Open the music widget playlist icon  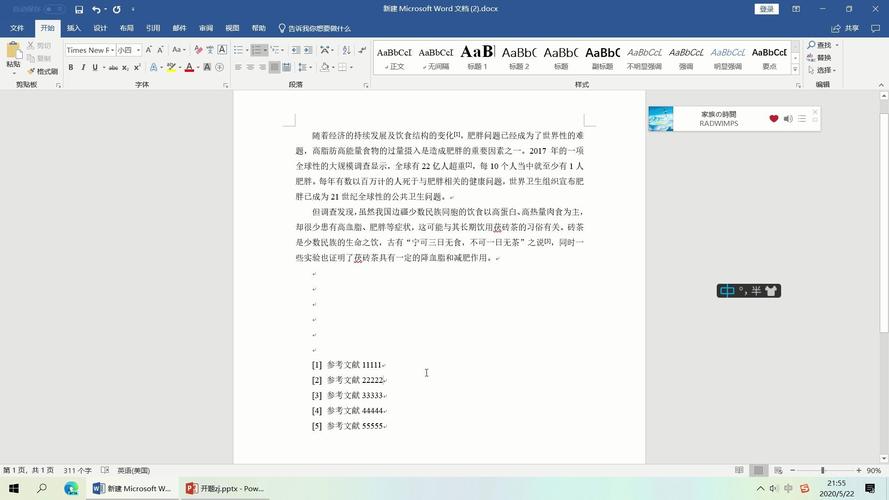click(x=802, y=118)
